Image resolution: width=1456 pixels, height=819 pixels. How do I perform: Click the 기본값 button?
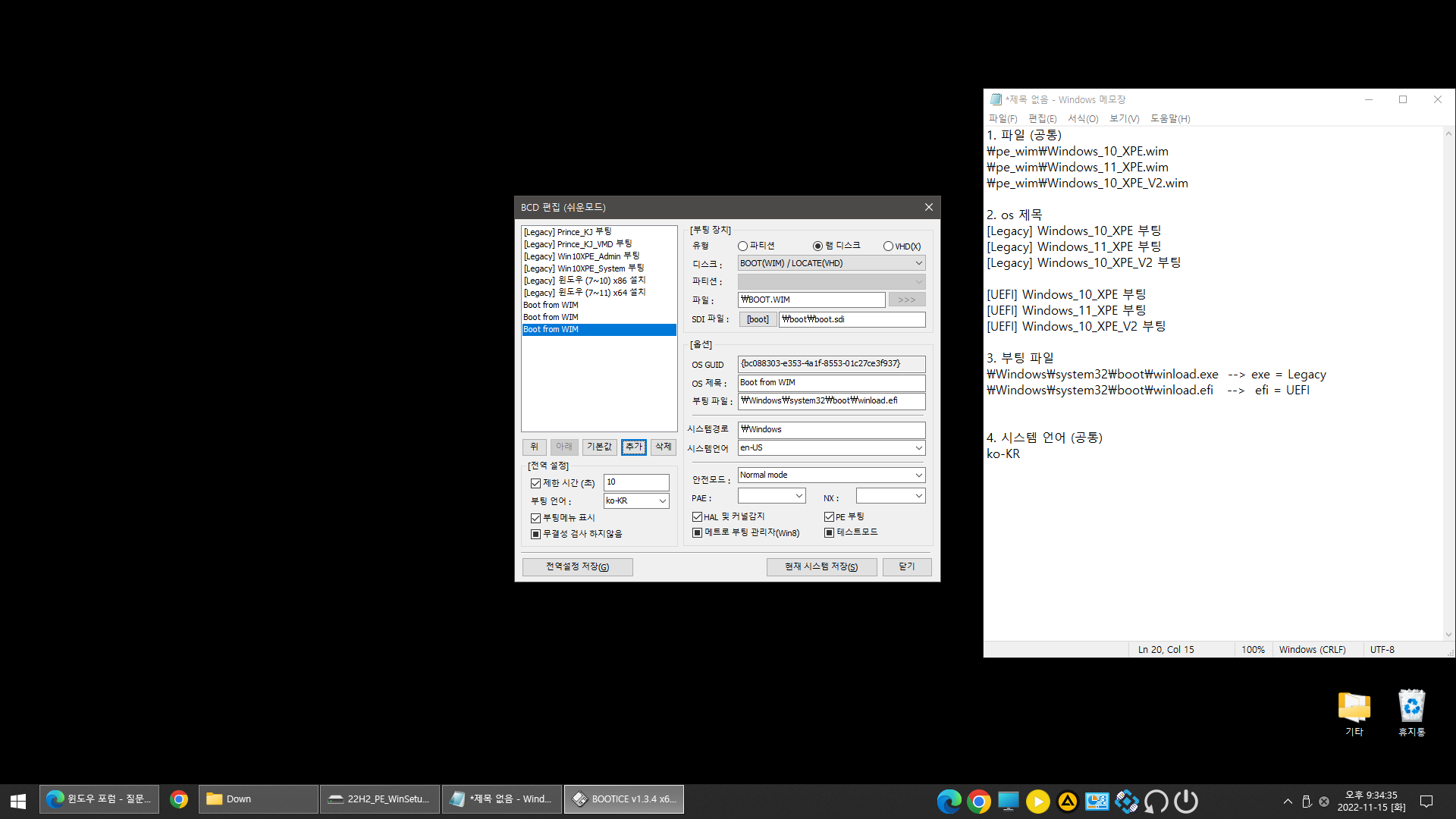coord(599,447)
